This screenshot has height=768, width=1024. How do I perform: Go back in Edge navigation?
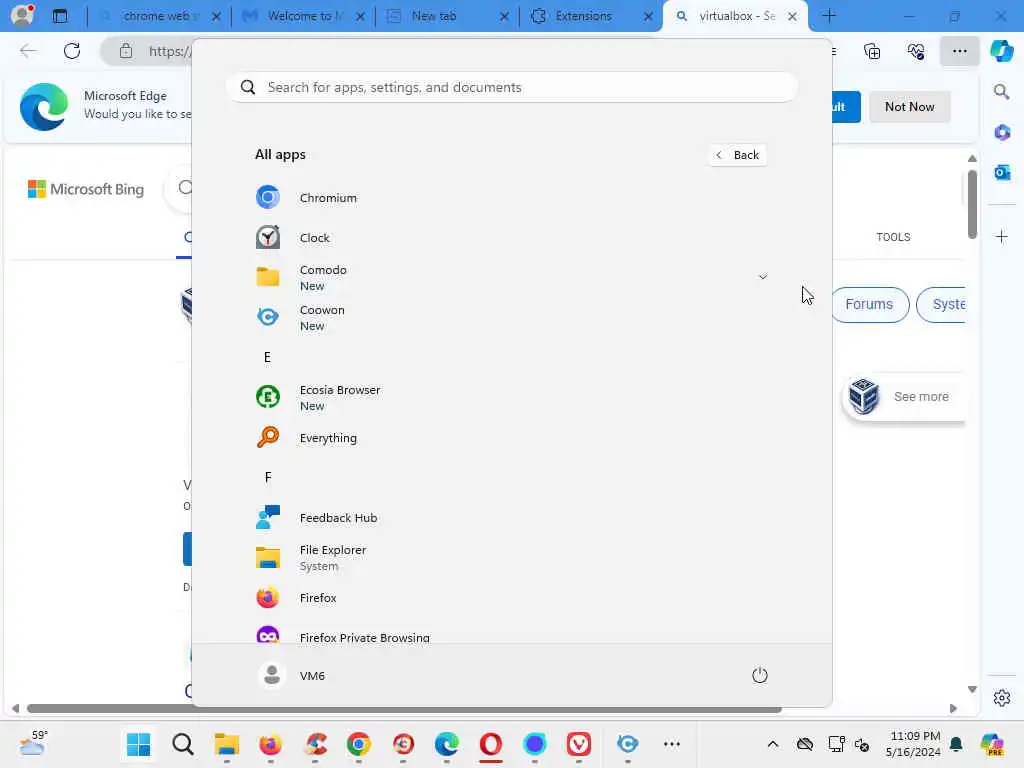point(28,51)
